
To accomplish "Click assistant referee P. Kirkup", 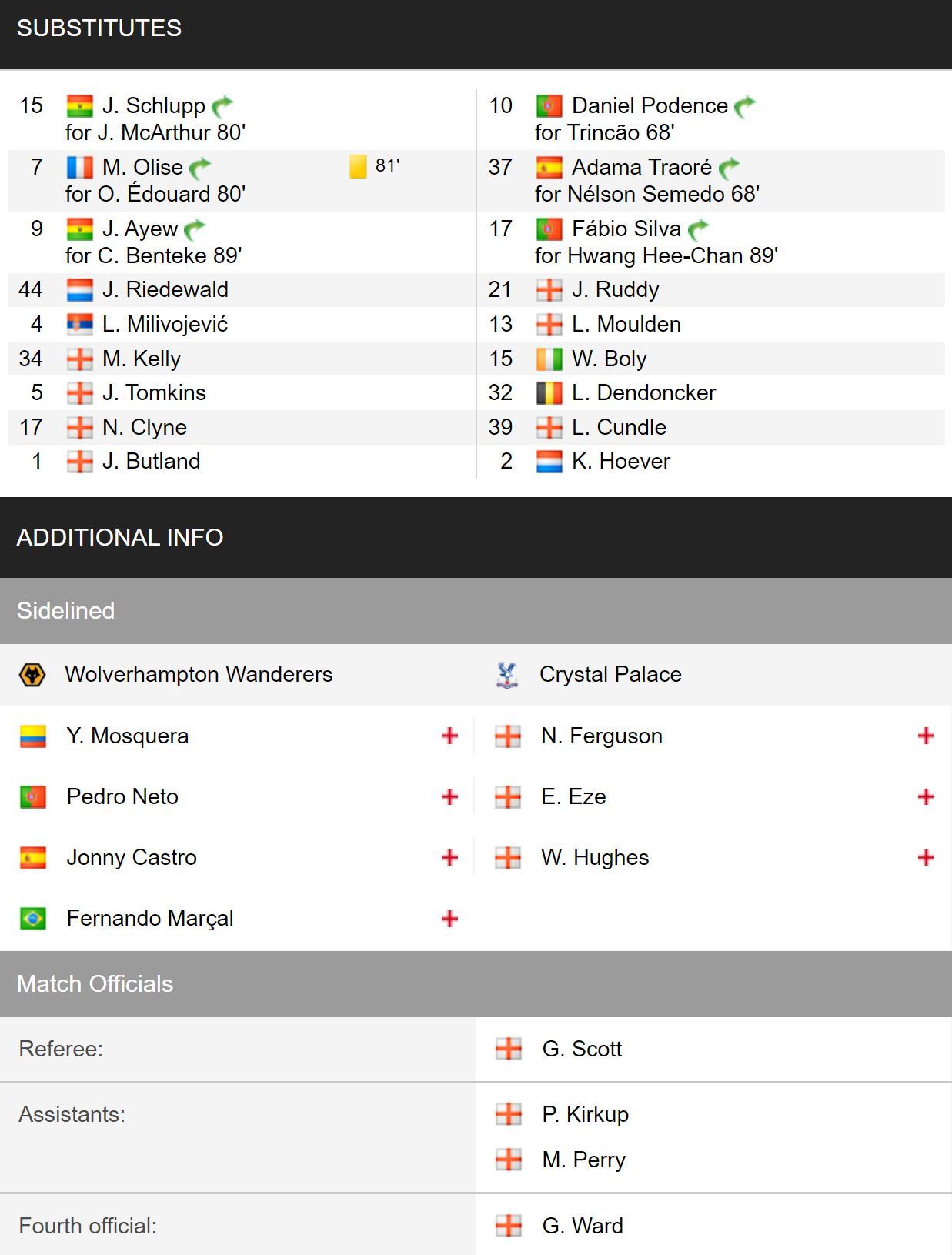I will [x=585, y=1115].
